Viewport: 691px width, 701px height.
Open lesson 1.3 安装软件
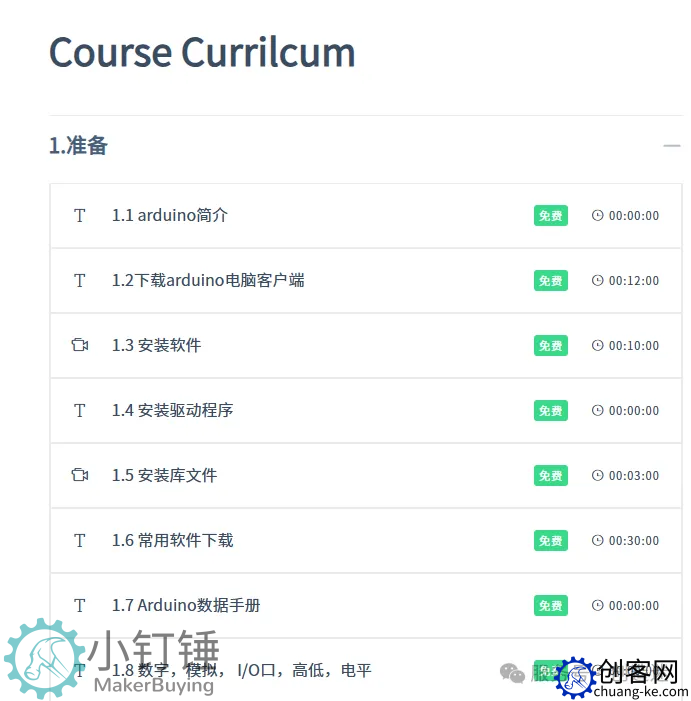pos(156,346)
